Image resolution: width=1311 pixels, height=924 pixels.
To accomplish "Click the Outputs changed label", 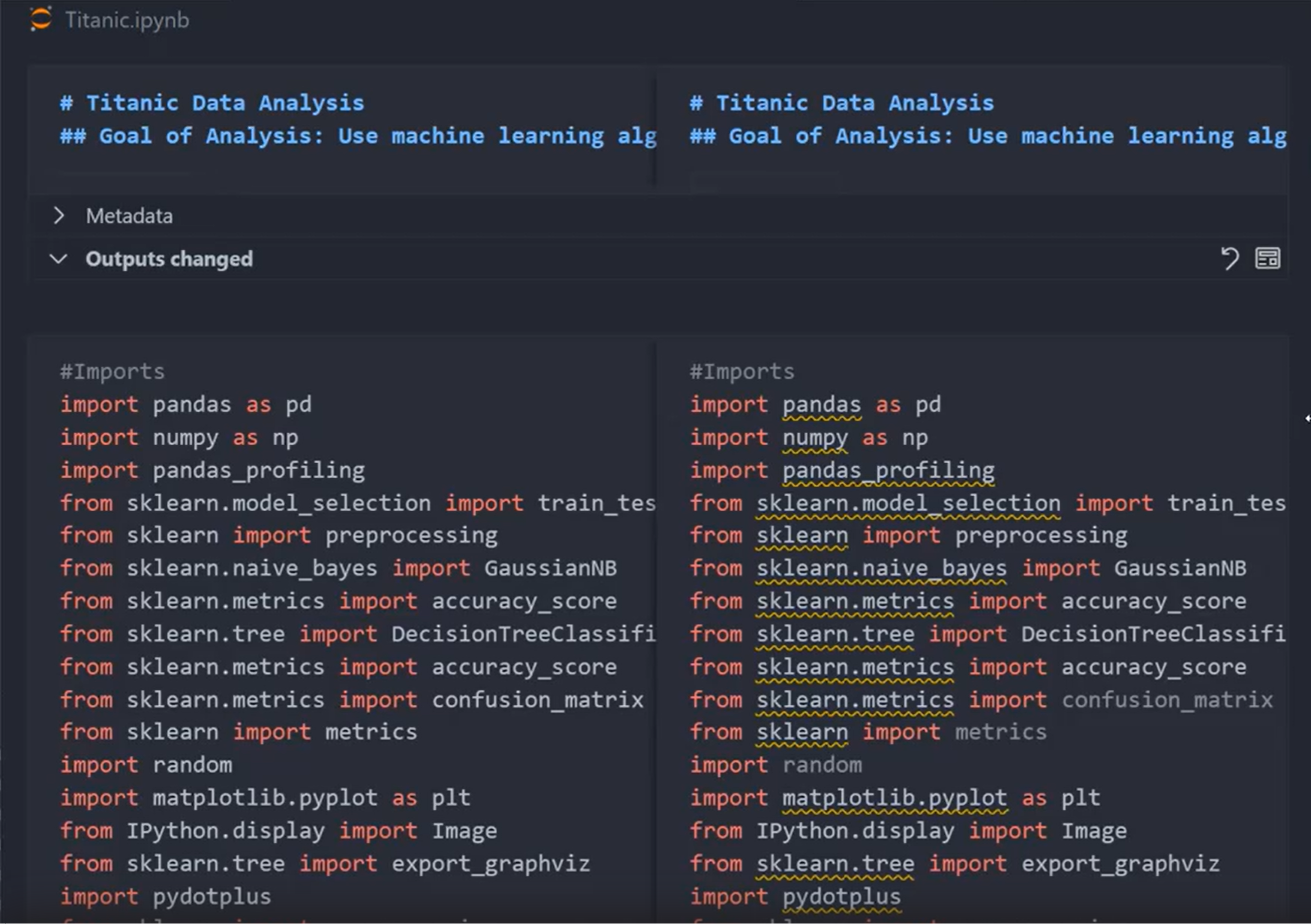I will [x=169, y=259].
